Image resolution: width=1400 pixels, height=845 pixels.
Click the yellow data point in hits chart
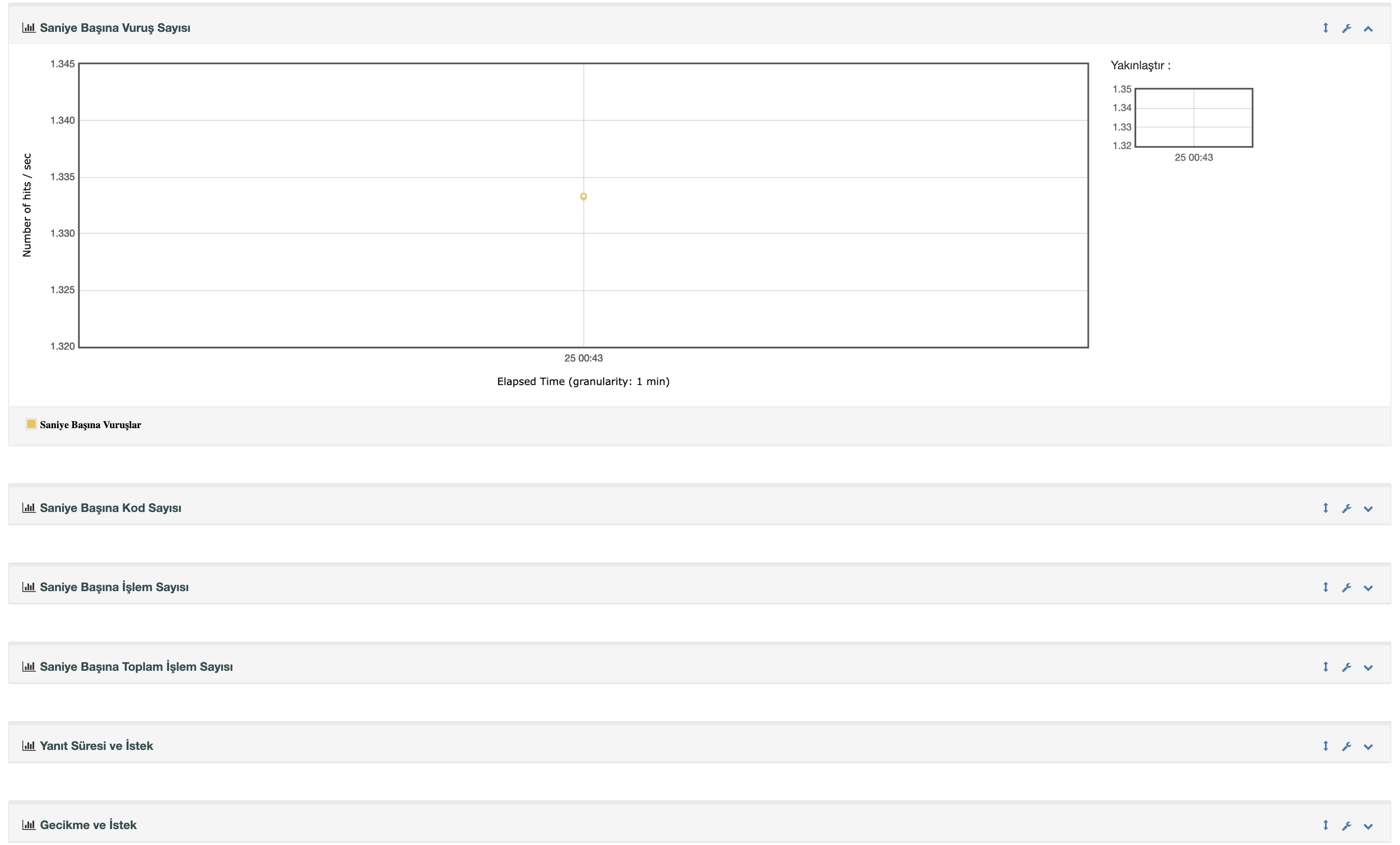point(583,196)
